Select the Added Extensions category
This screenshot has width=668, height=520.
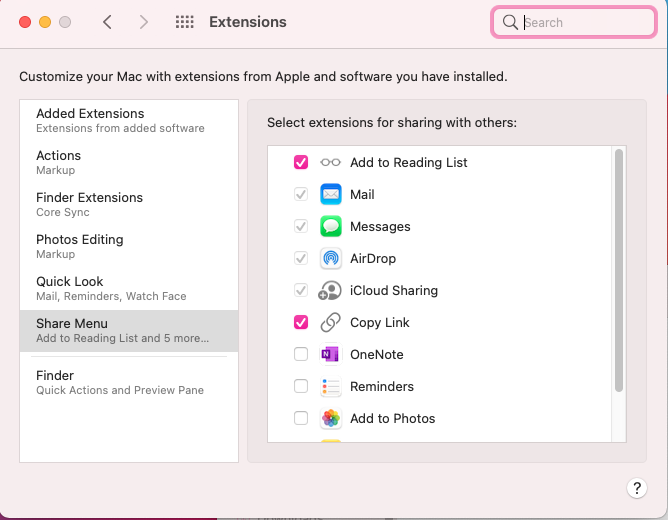pyautogui.click(x=129, y=121)
